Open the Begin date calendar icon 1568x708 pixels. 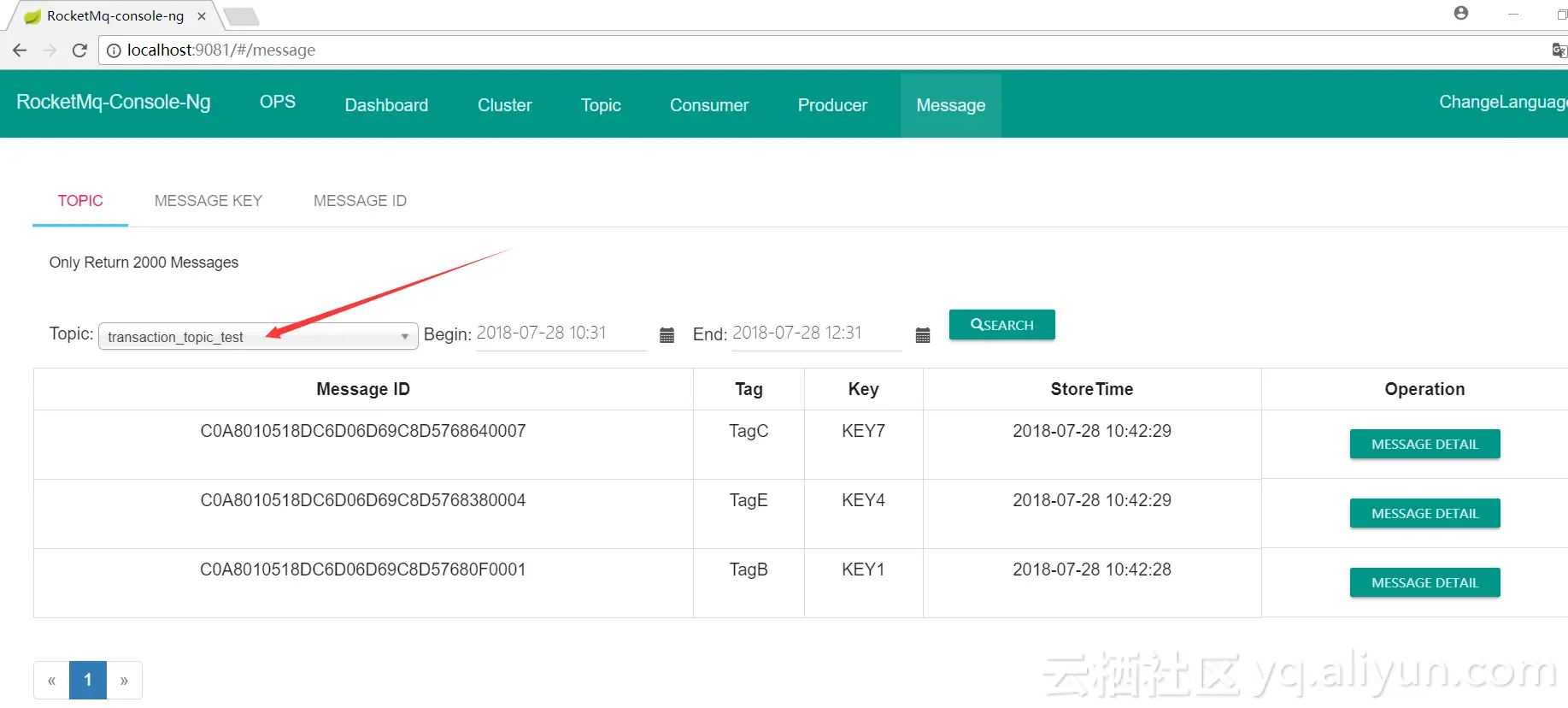667,335
